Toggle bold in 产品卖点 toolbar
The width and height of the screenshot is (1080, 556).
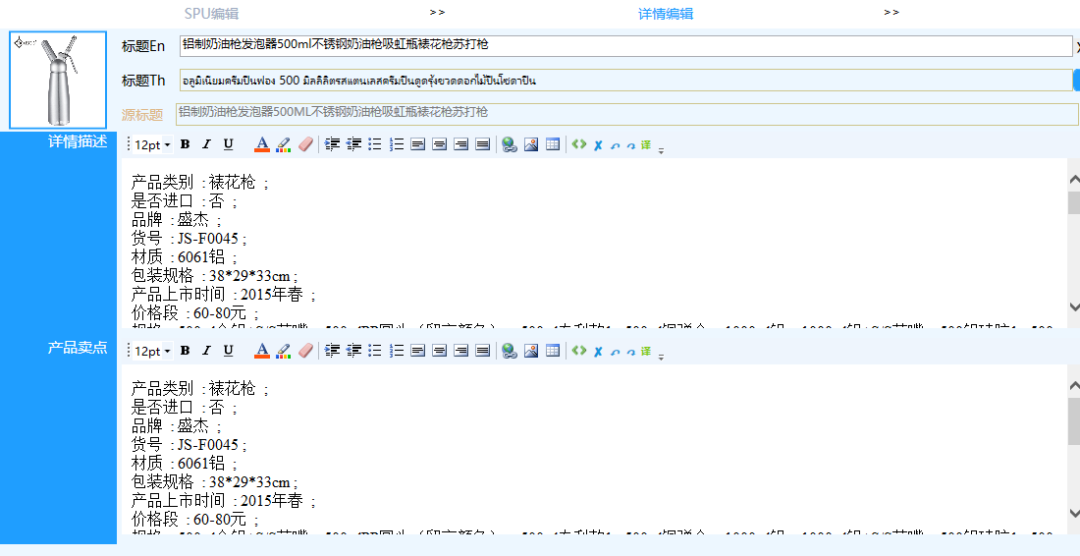click(x=185, y=351)
